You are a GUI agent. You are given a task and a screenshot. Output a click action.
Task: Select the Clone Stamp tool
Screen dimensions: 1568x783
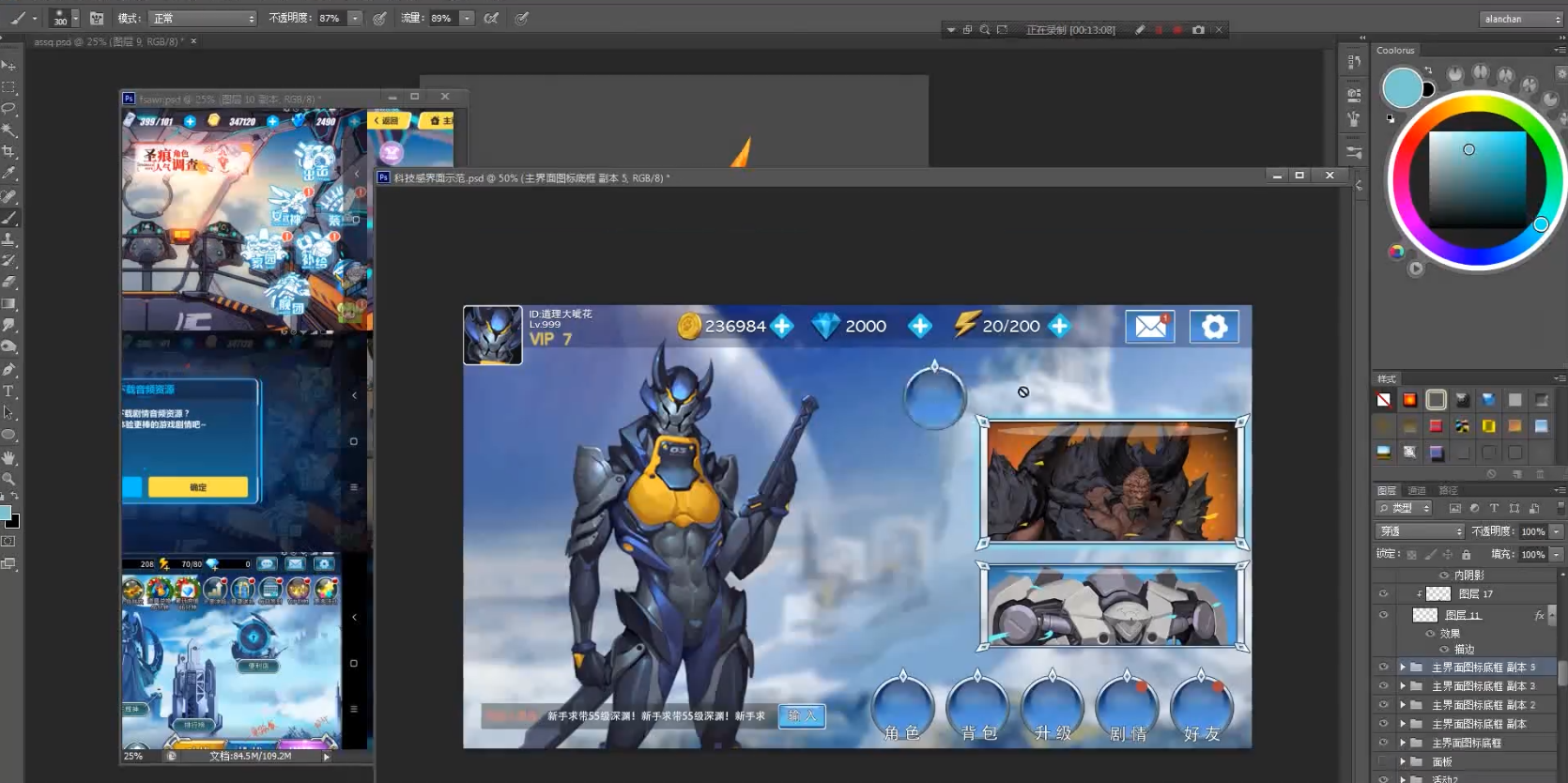point(8,239)
